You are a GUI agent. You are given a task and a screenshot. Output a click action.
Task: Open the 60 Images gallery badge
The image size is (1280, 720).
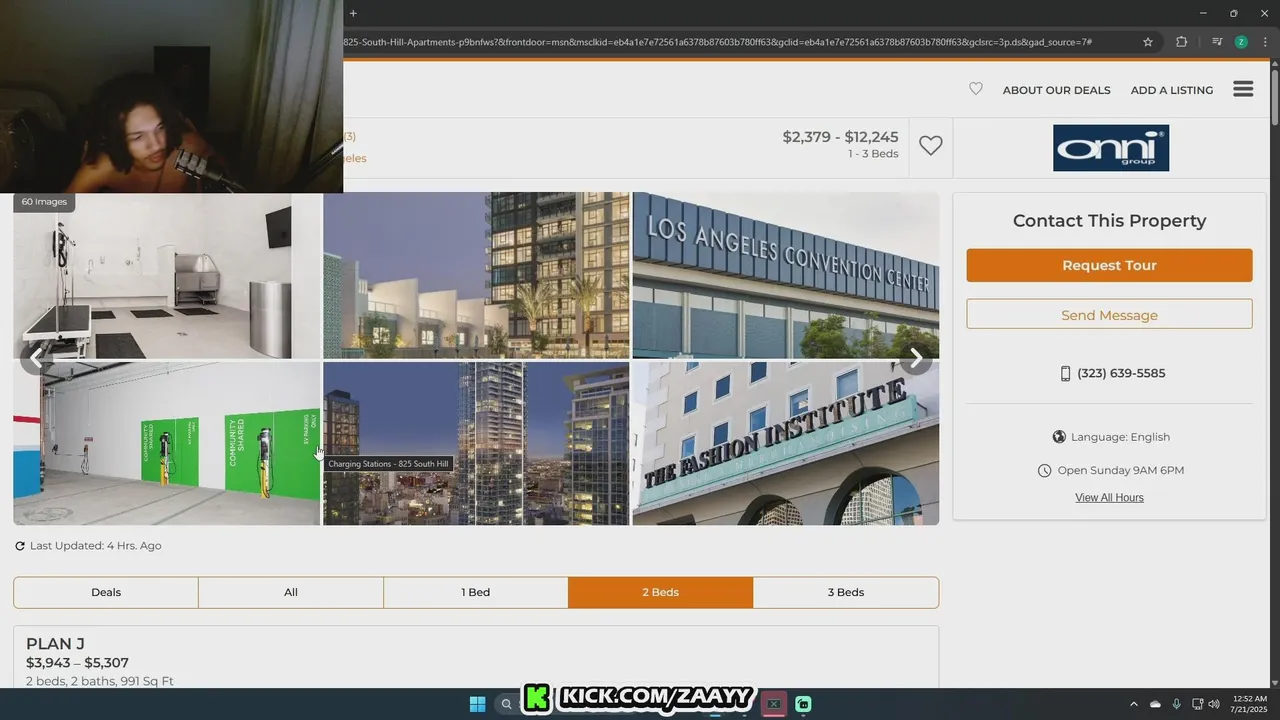pos(44,202)
